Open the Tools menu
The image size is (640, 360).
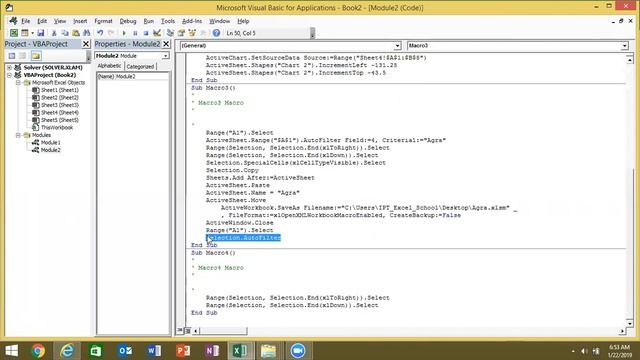tap(168, 21)
